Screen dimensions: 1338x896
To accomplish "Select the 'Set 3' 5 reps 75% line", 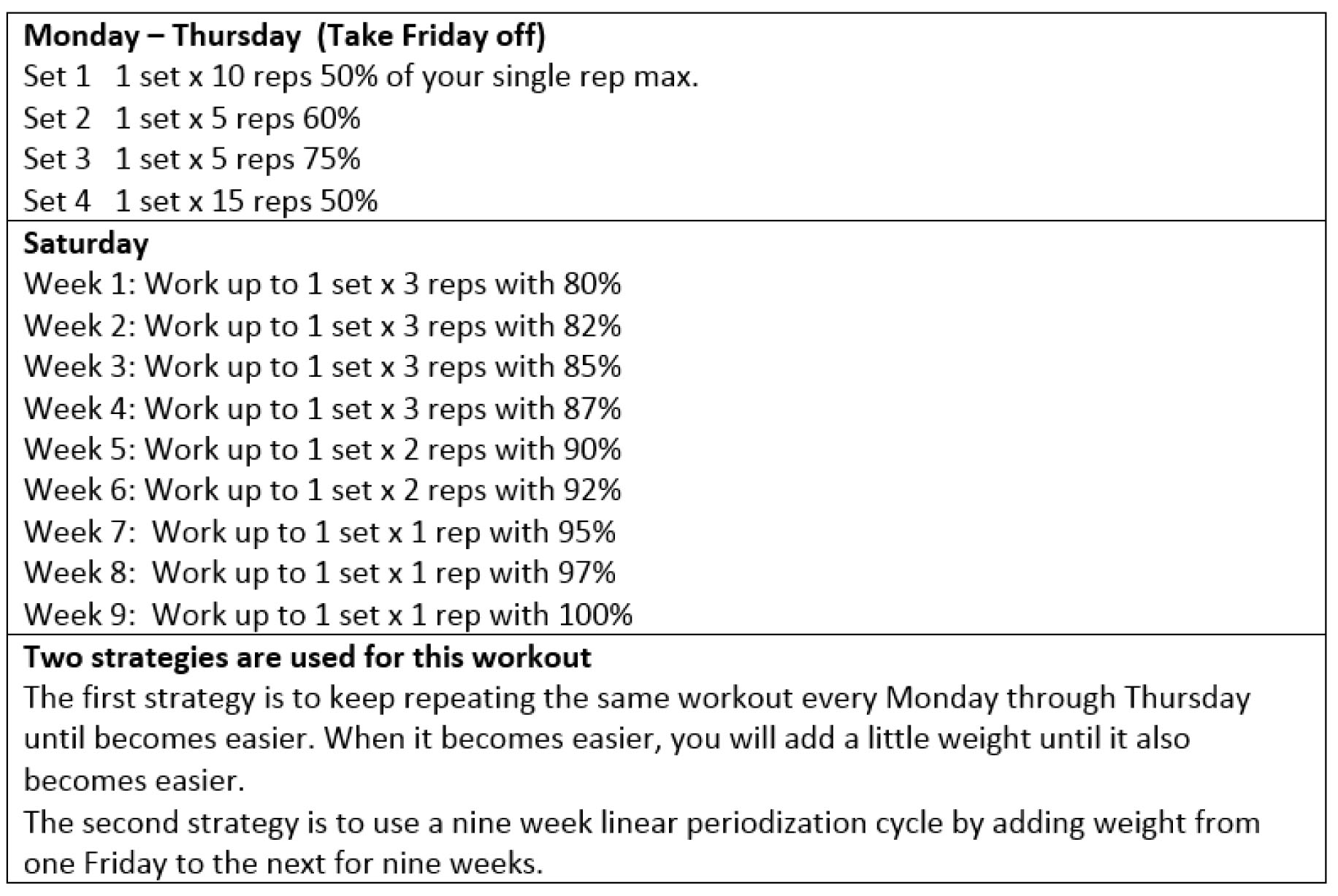I will coord(192,159).
